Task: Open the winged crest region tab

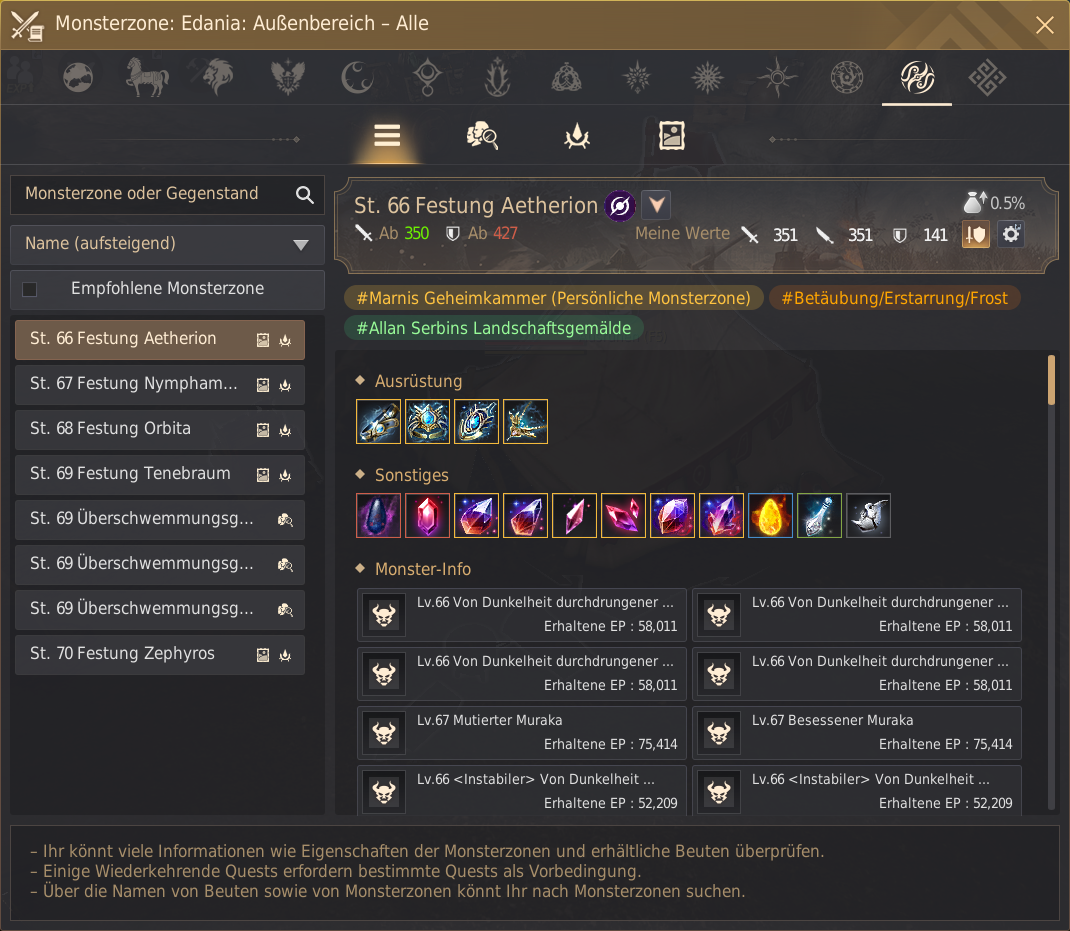Action: tap(287, 76)
